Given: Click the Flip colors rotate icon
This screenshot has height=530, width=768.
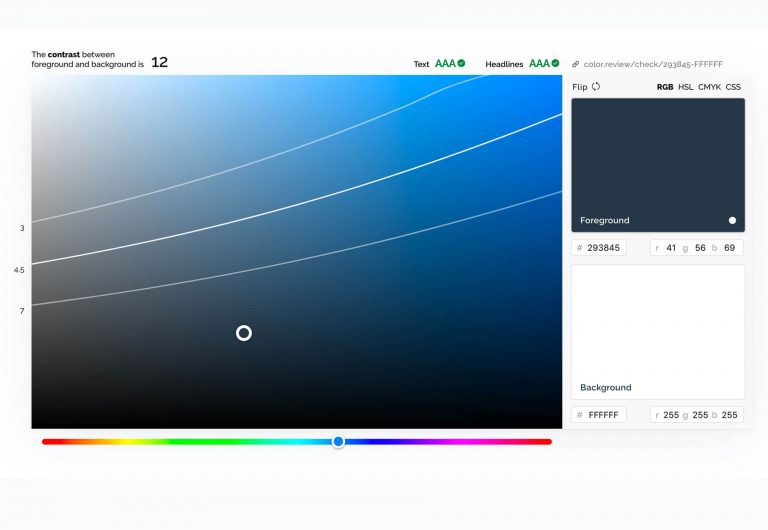Looking at the screenshot, I should pyautogui.click(x=596, y=87).
